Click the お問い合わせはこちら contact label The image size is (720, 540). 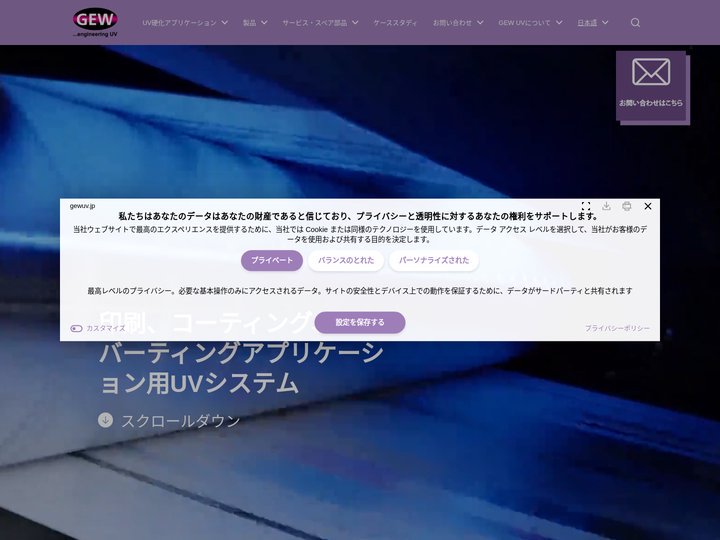click(651, 103)
